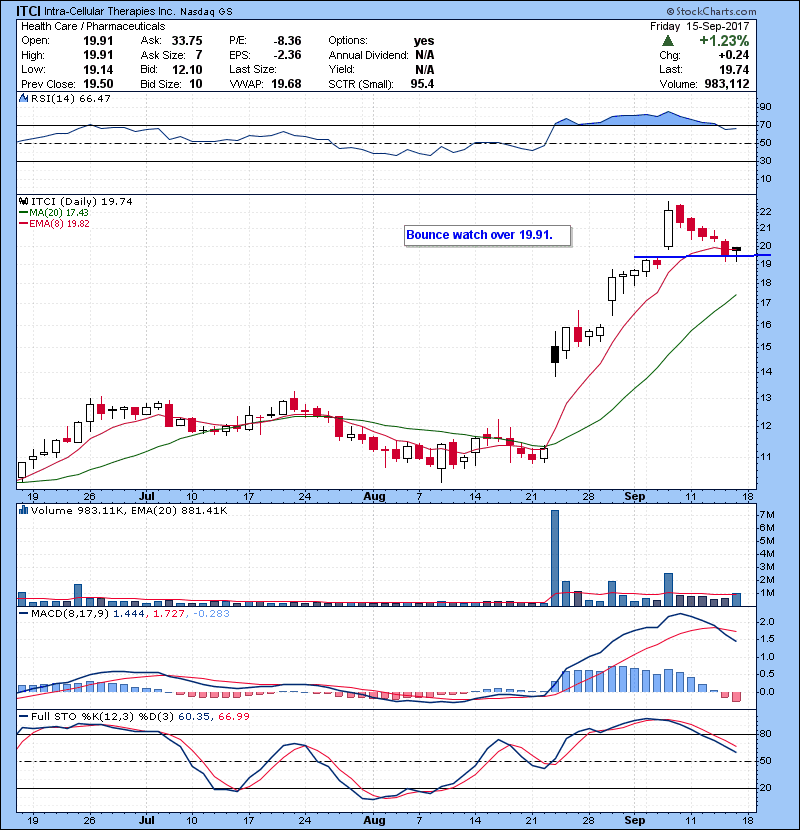Click the 'MACD(8,17,9)' indicator label
Viewport: 800px width, 830px height.
click(x=70, y=614)
